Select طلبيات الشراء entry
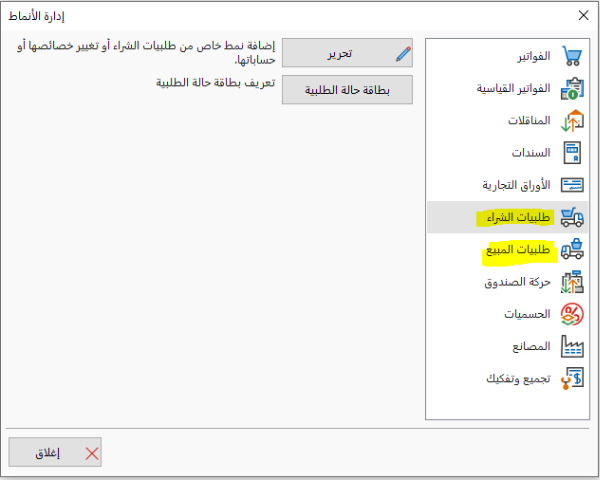Image resolution: width=600 pixels, height=480 pixels. pos(507,217)
